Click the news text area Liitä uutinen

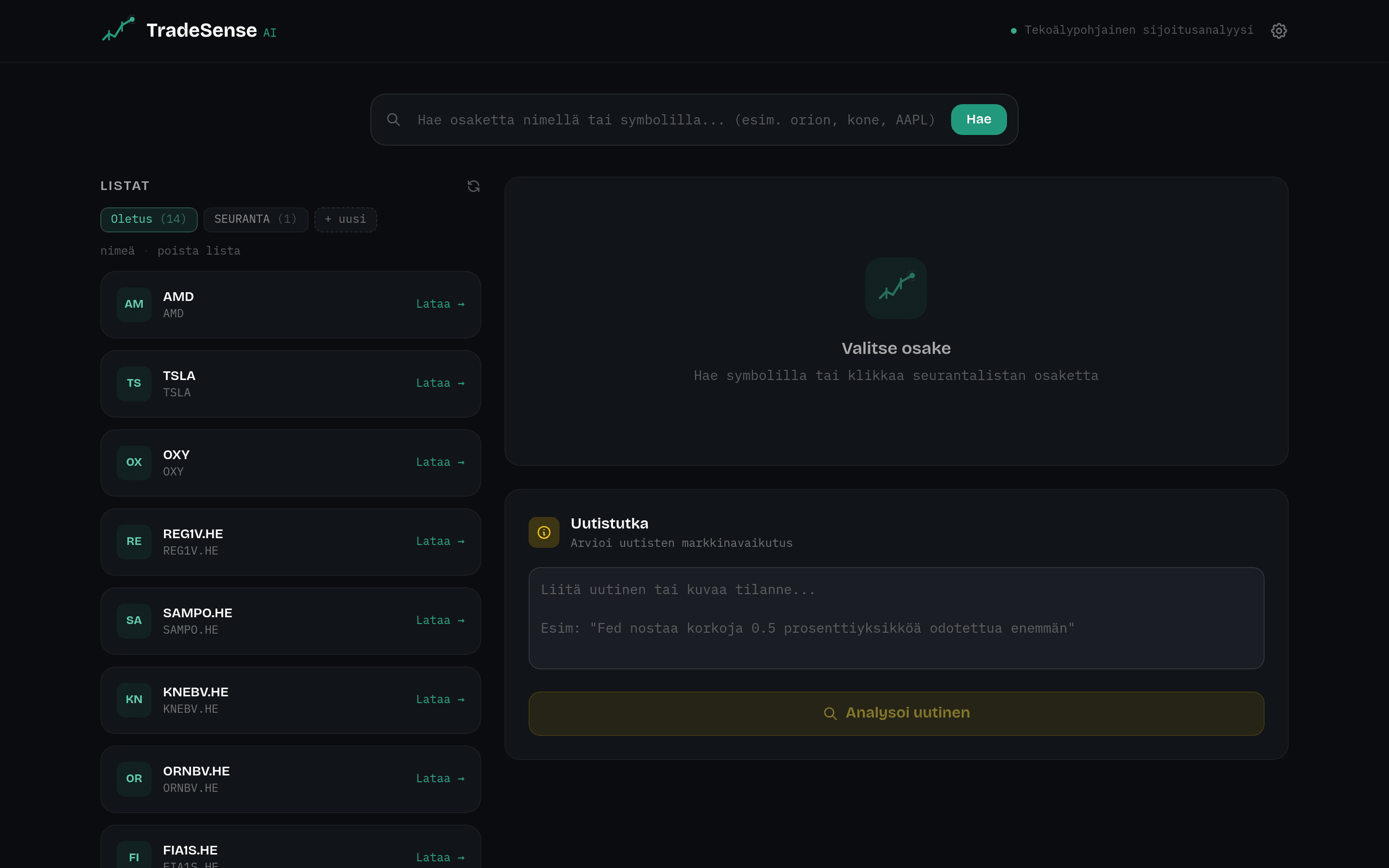click(896, 618)
